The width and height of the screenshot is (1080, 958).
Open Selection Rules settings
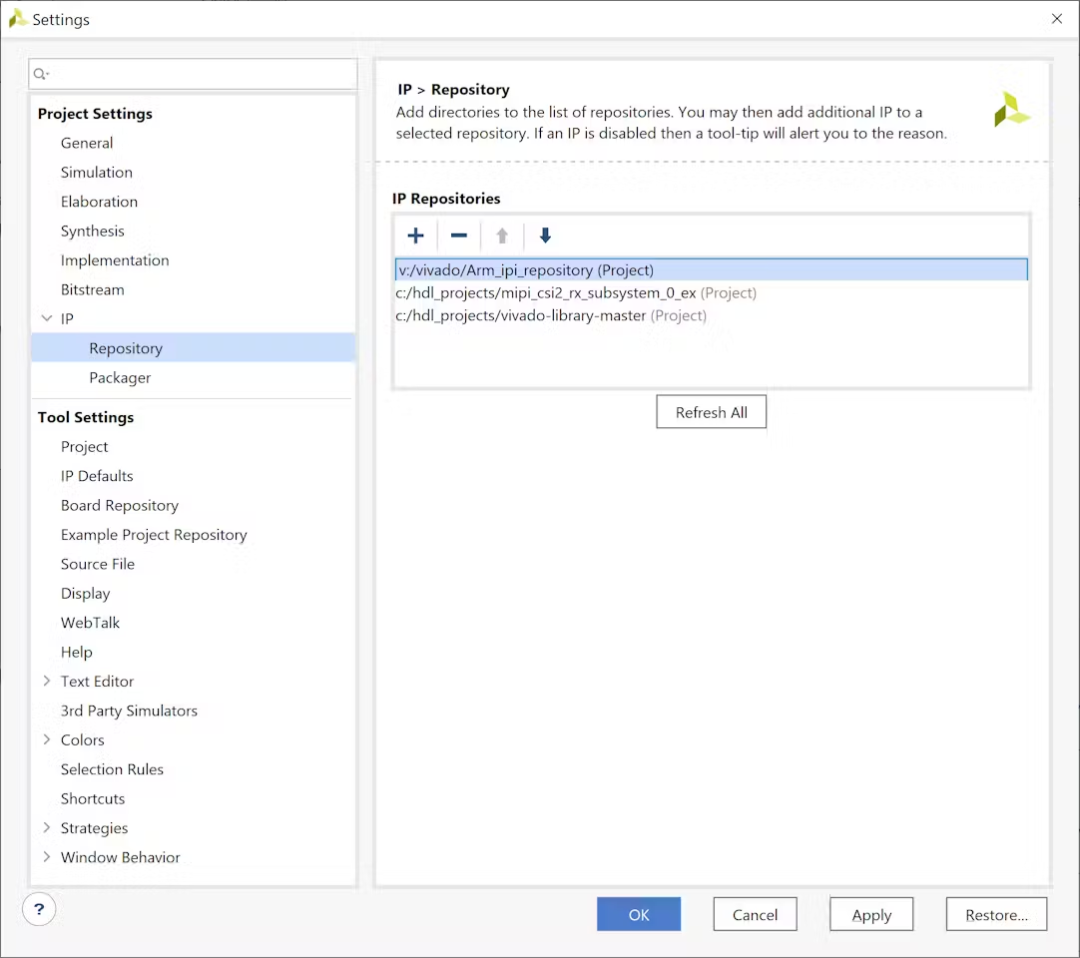coord(112,769)
